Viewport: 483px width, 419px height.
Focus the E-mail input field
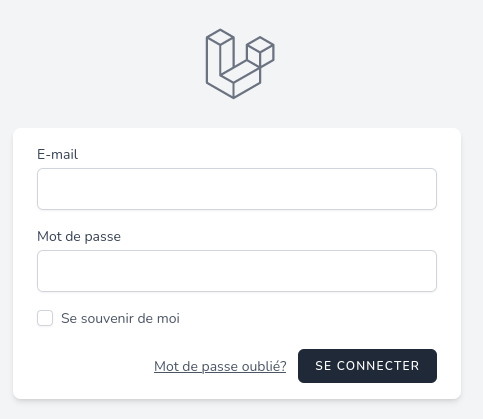[237, 189]
